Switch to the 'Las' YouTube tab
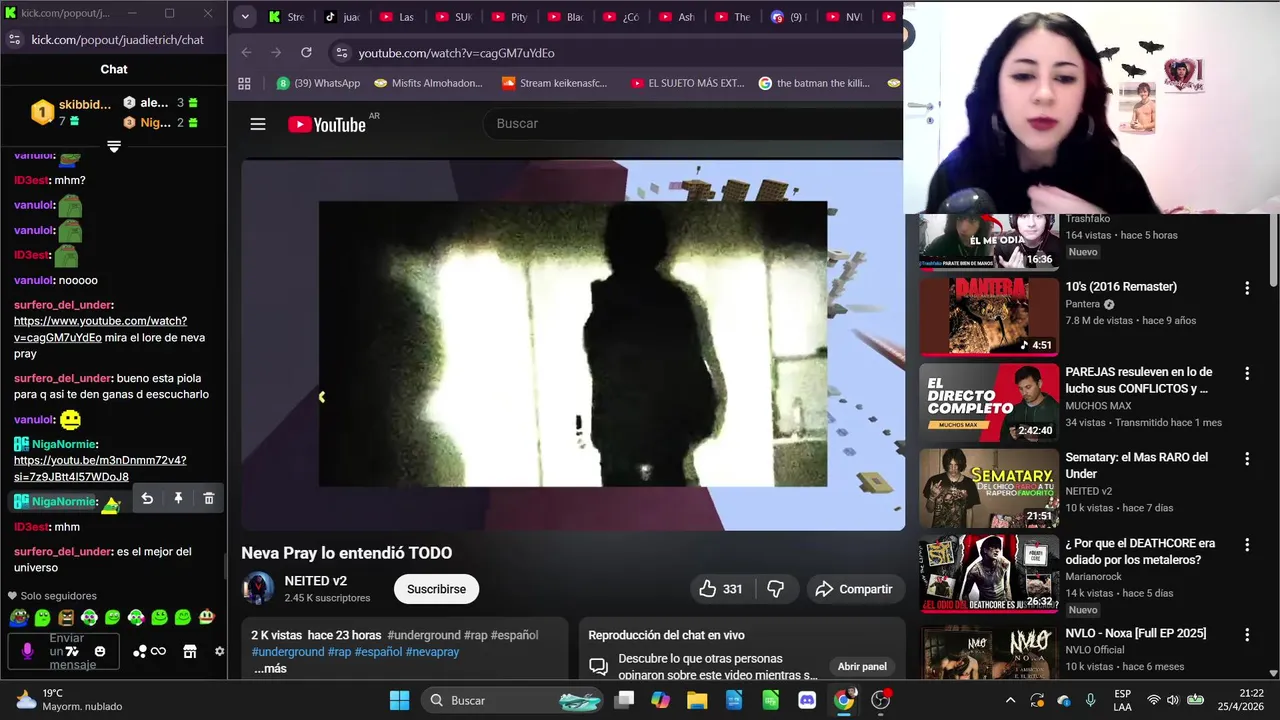This screenshot has width=1280, height=720. click(398, 17)
